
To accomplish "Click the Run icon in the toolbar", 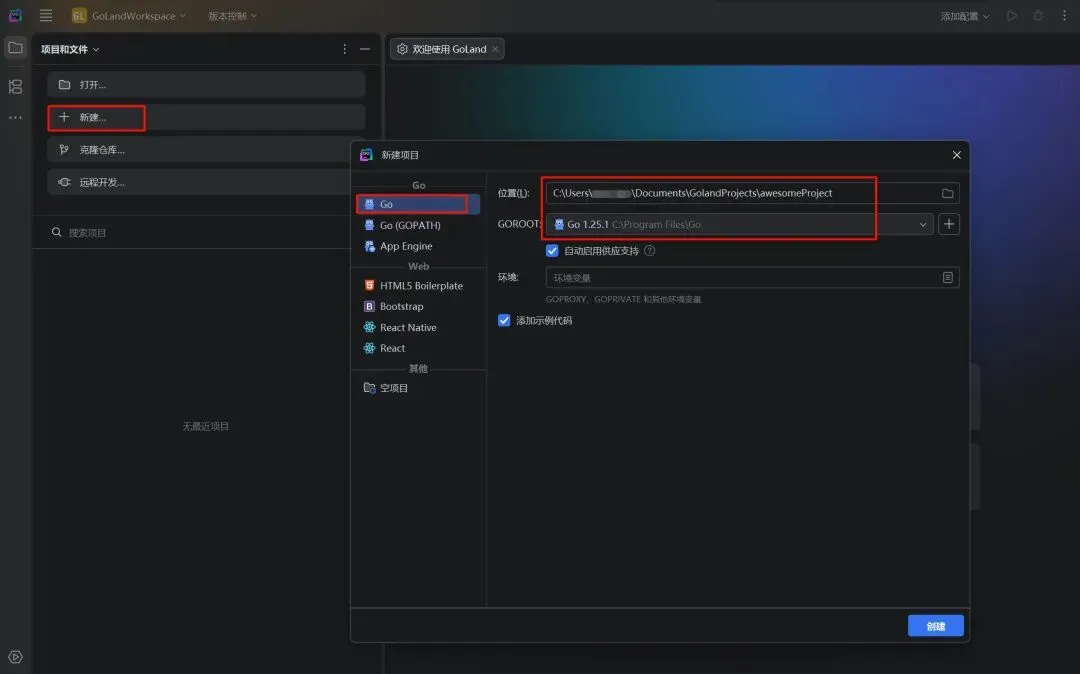I will pos(1011,15).
